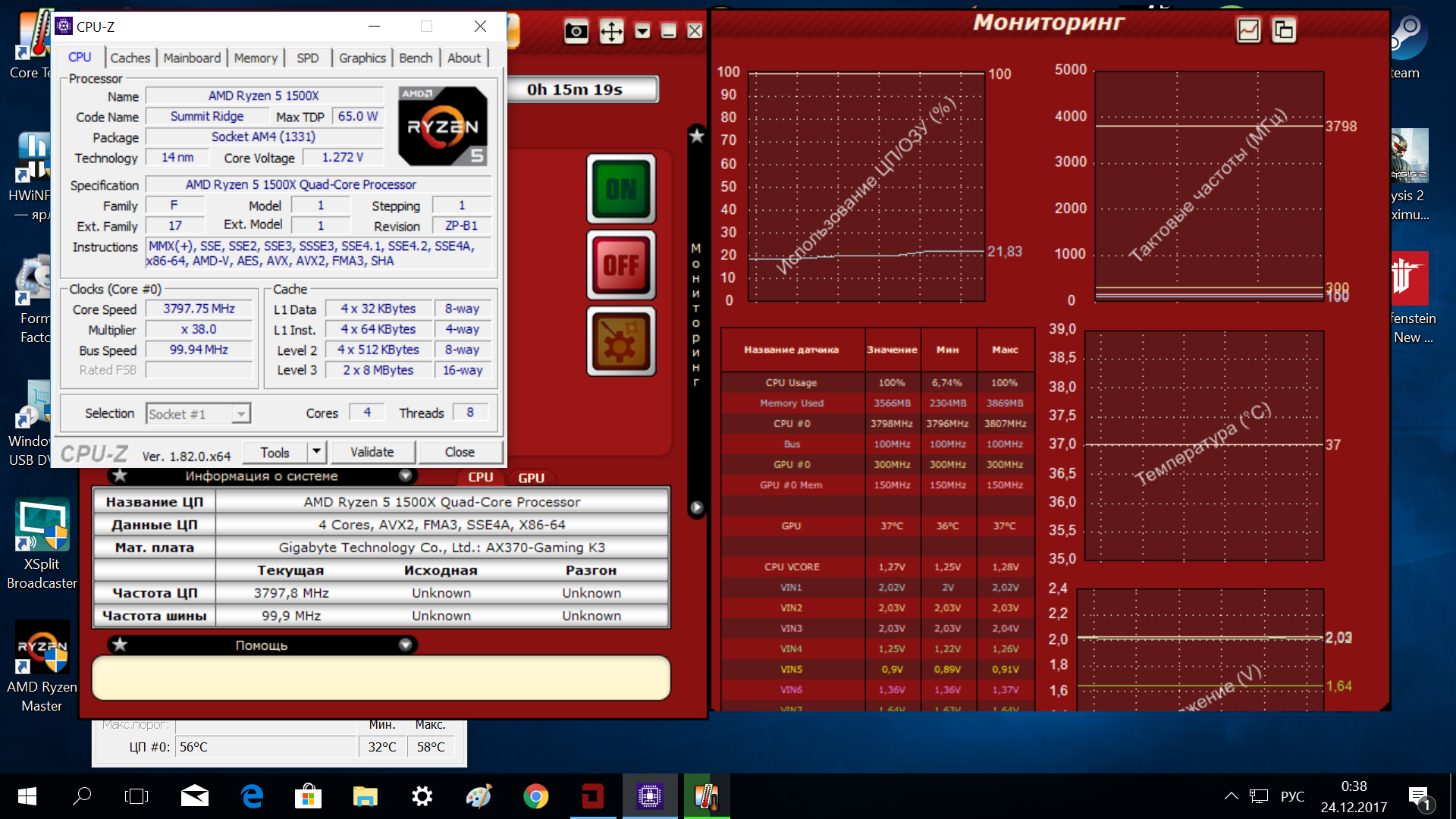1456x819 pixels.
Task: Collapse the Информация о системе section arrow
Action: click(x=406, y=475)
